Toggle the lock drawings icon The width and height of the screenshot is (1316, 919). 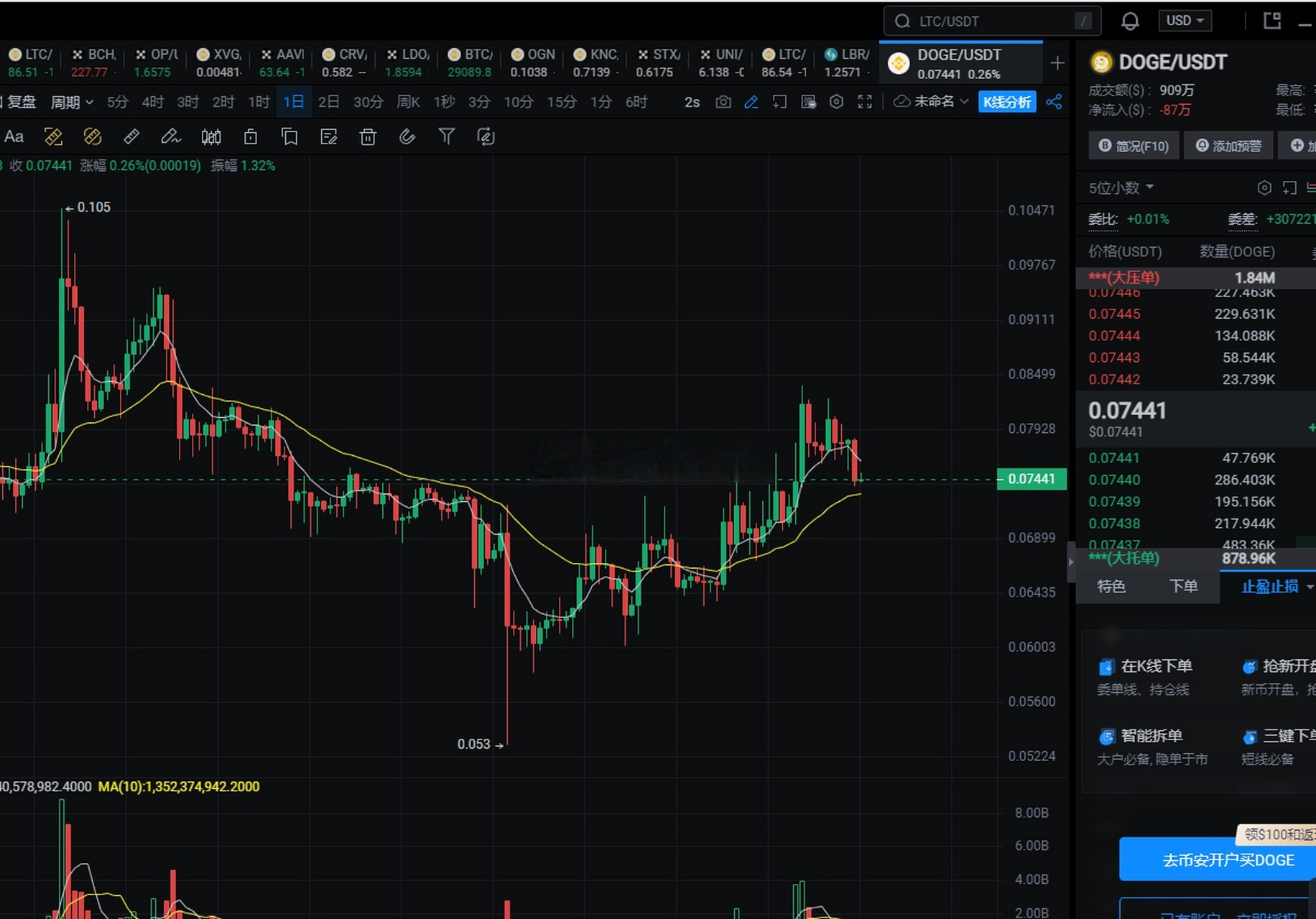coord(250,136)
